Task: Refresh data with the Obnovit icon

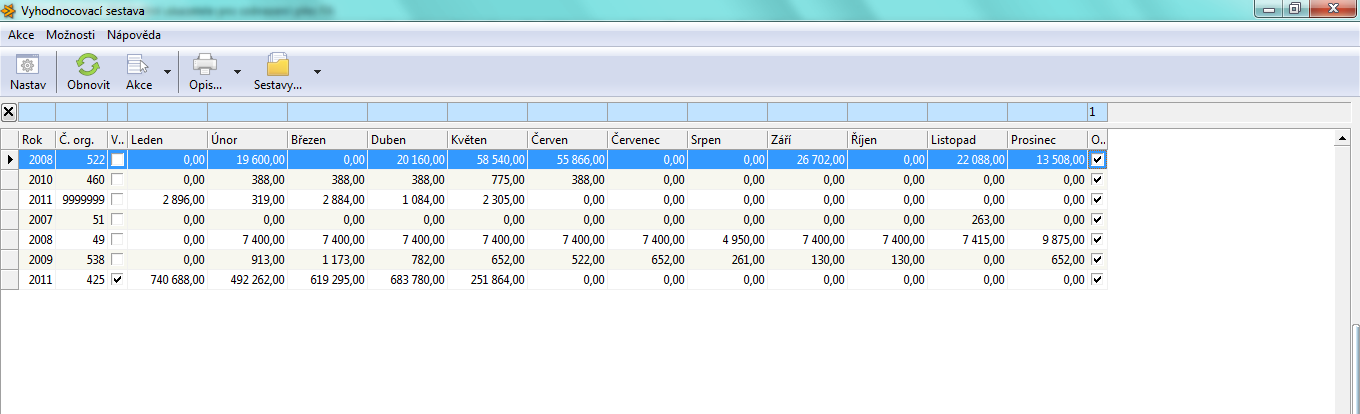Action: pyautogui.click(x=88, y=65)
